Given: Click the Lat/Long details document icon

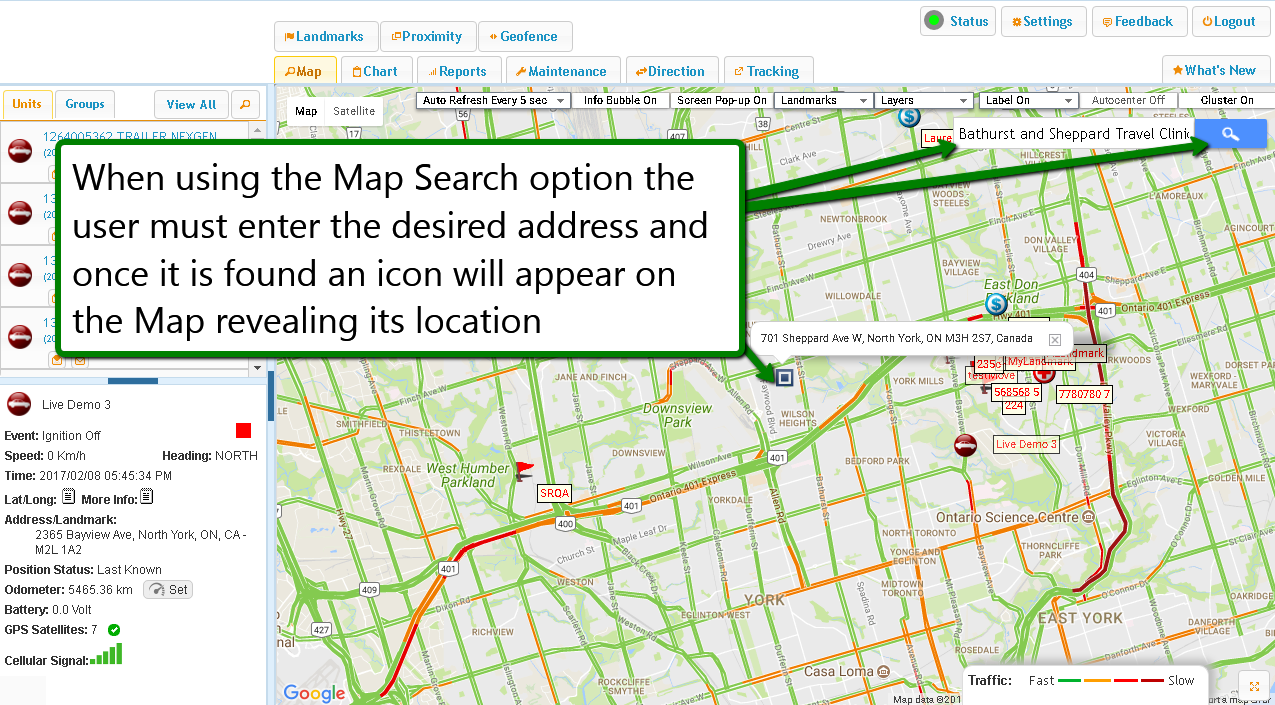Looking at the screenshot, I should point(68,497).
